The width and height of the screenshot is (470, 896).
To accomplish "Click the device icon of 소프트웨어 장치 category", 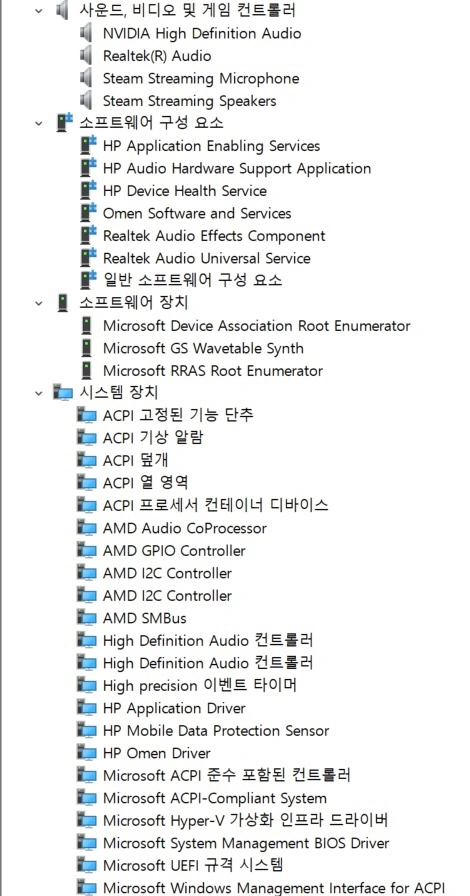I will (63, 303).
